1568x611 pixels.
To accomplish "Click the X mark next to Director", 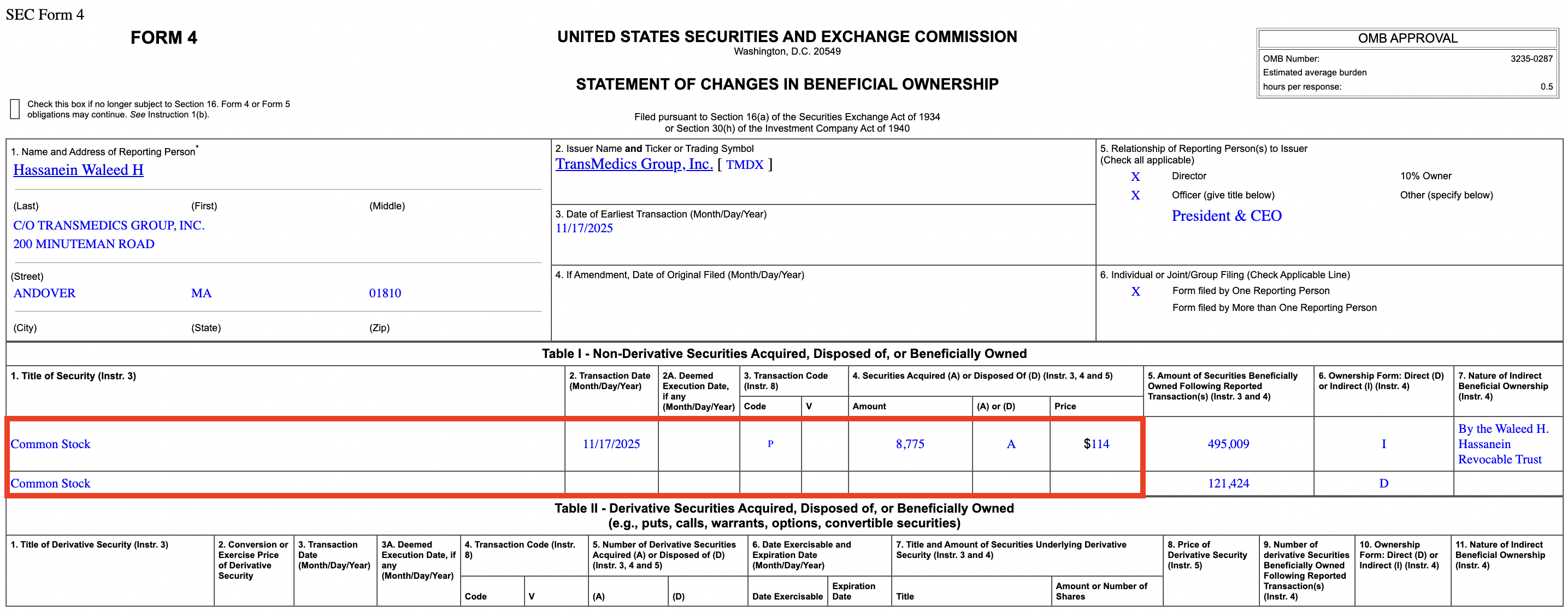I will point(1135,177).
